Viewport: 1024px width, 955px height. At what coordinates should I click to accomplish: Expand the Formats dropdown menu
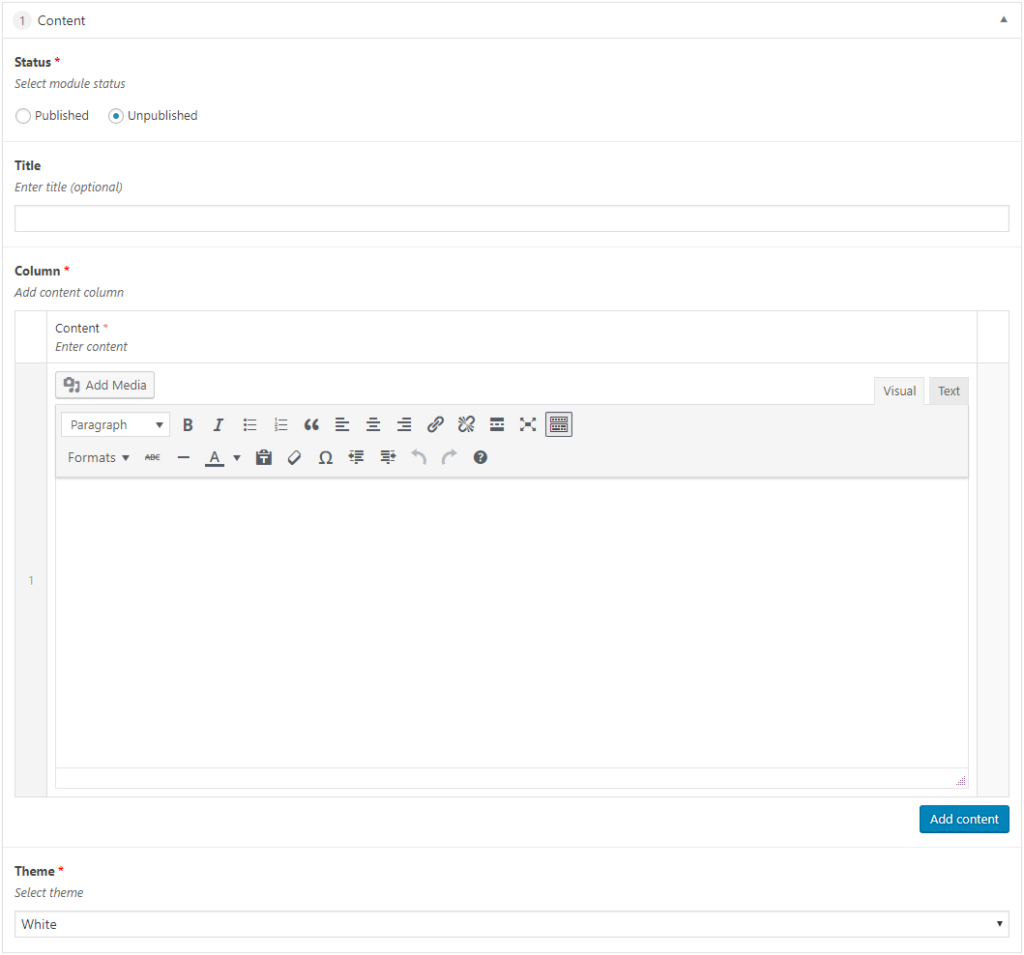point(98,458)
